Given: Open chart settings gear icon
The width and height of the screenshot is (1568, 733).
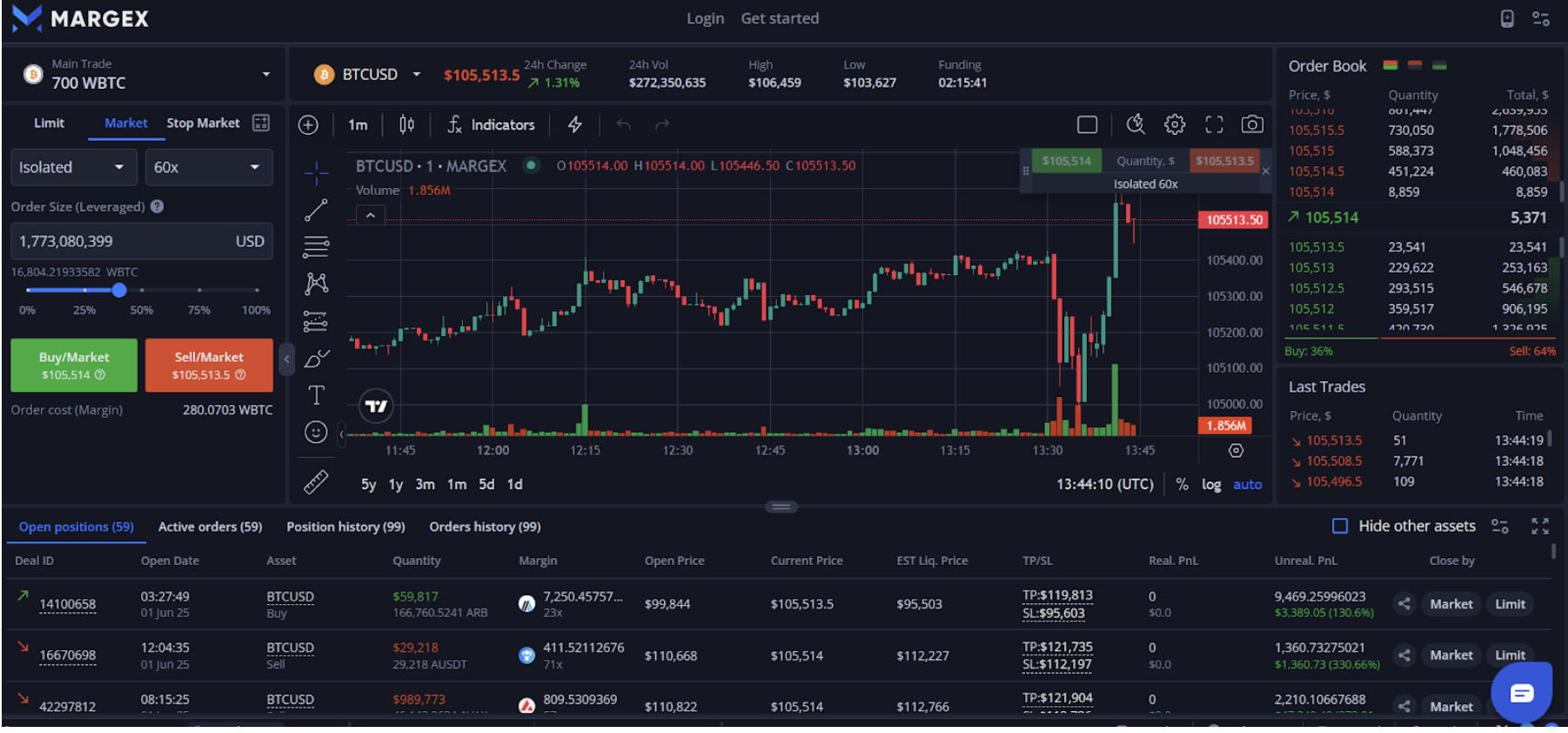Looking at the screenshot, I should [1175, 124].
